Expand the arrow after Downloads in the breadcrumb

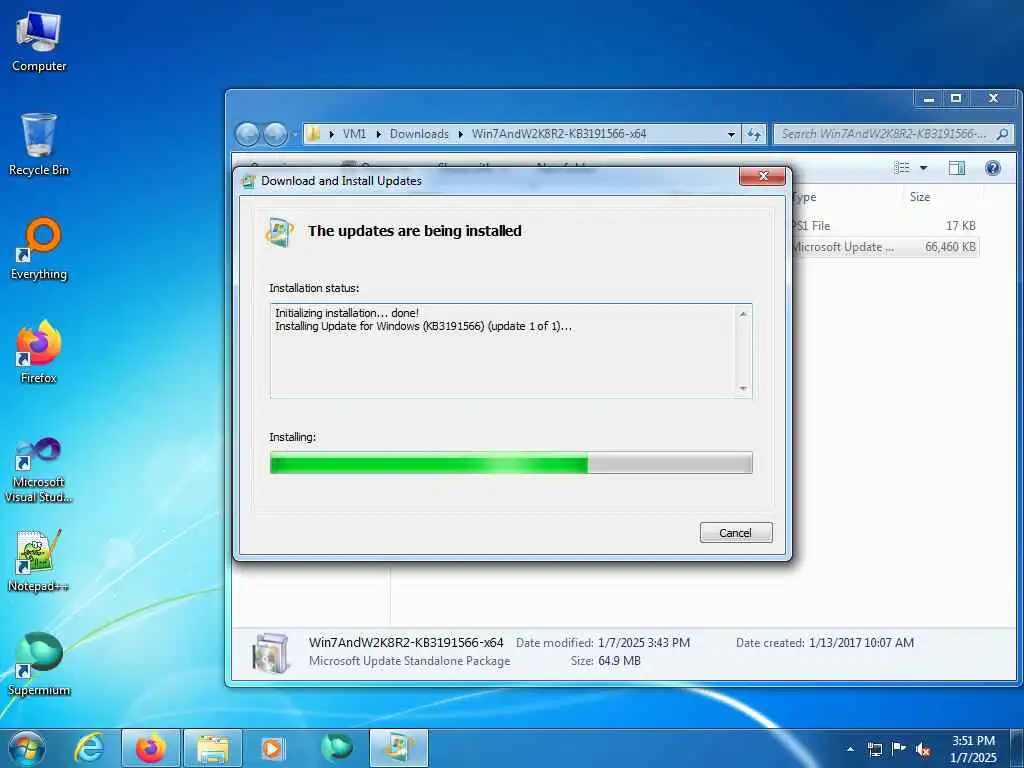click(x=460, y=135)
